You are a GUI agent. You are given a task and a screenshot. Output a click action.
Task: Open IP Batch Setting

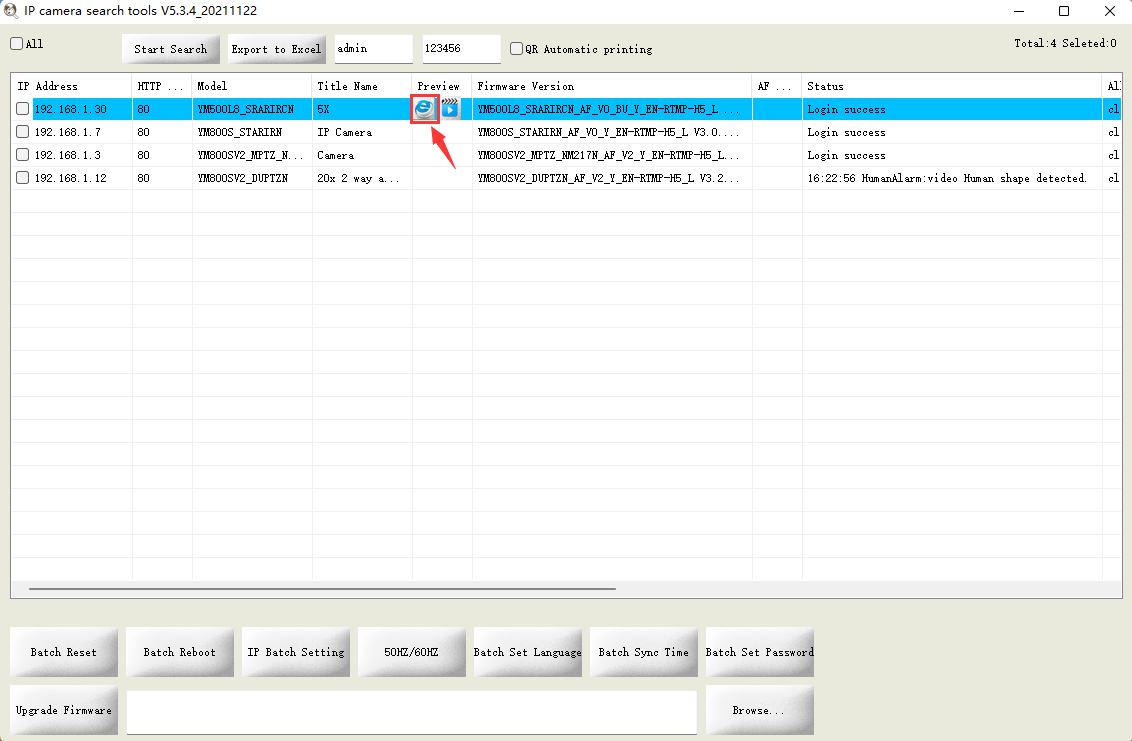coord(295,652)
